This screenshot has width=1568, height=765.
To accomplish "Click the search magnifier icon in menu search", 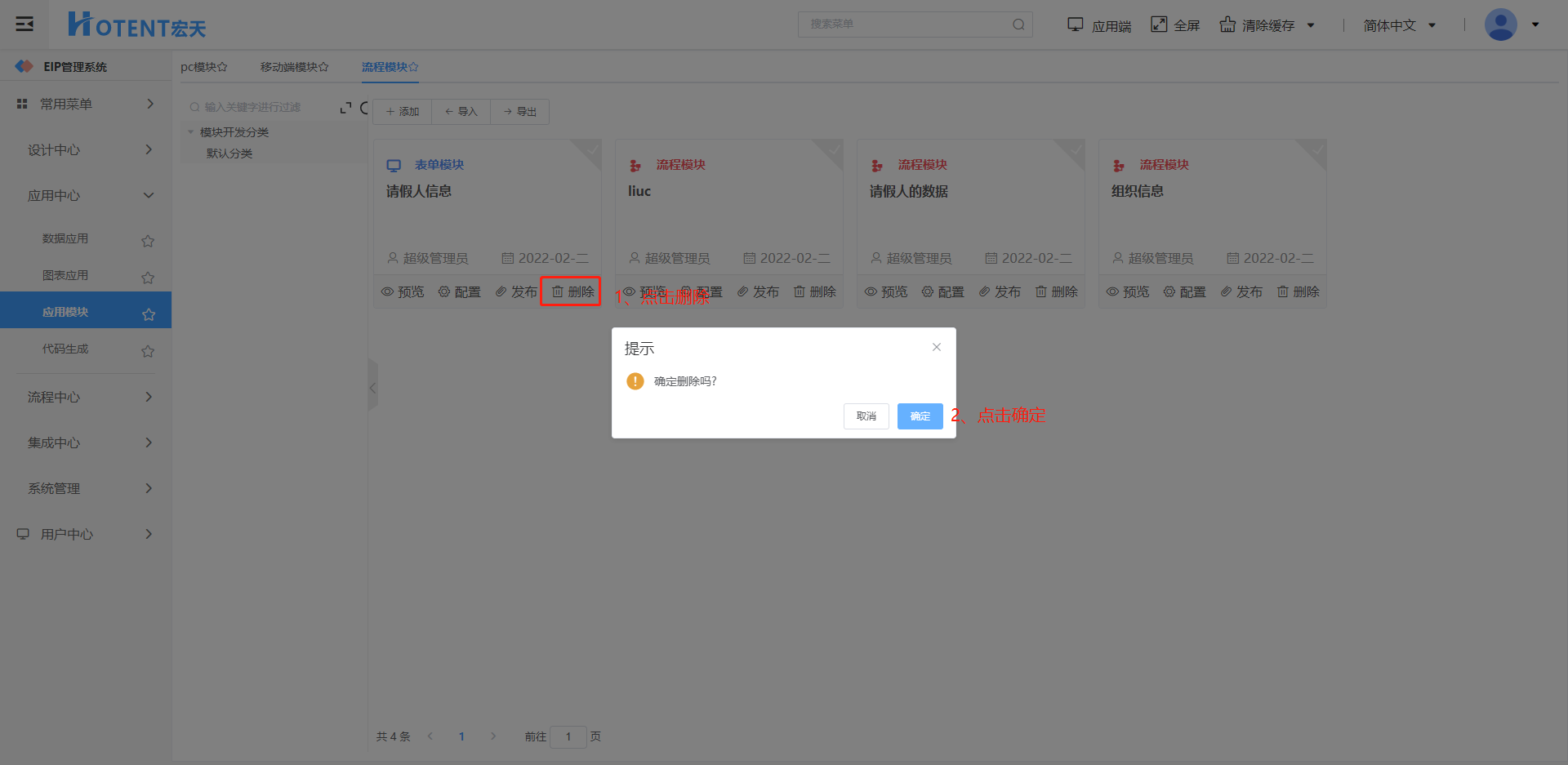I will point(1018,24).
